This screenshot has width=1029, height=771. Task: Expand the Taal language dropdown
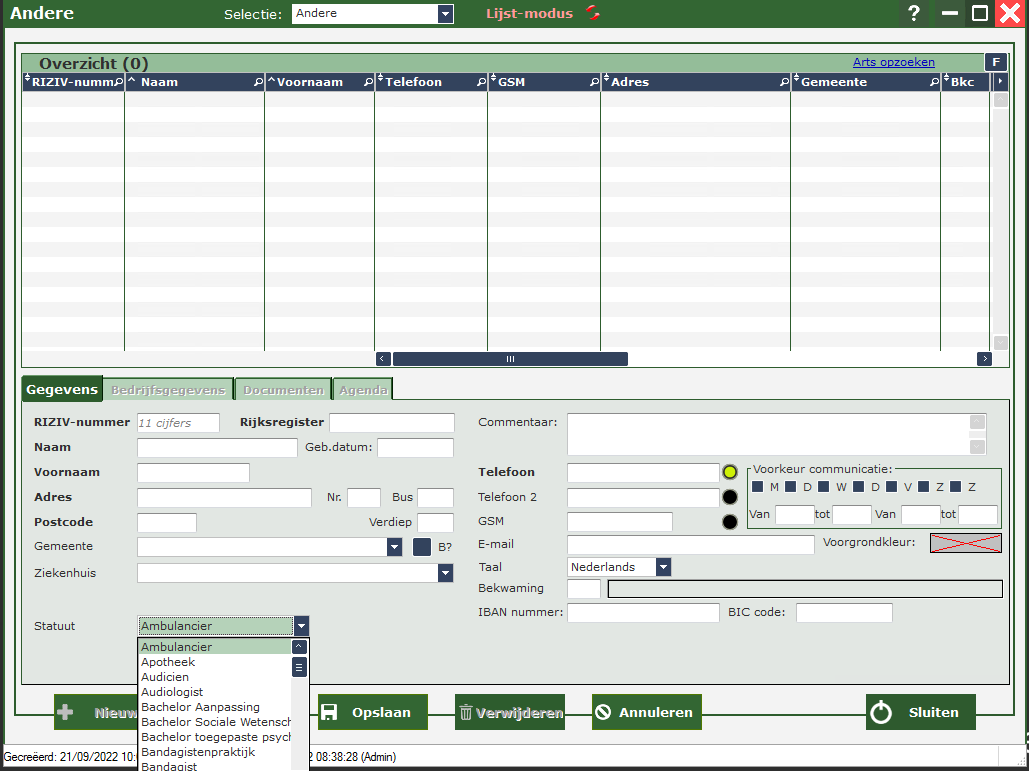[662, 567]
